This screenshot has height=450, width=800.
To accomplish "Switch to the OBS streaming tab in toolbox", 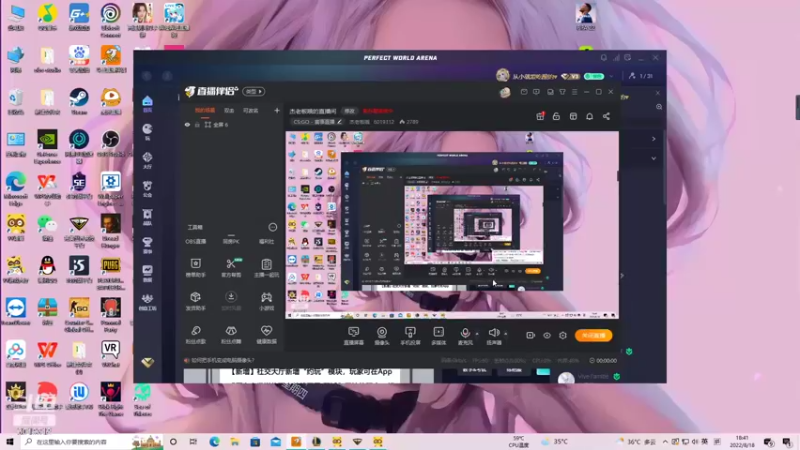I will 195,241.
